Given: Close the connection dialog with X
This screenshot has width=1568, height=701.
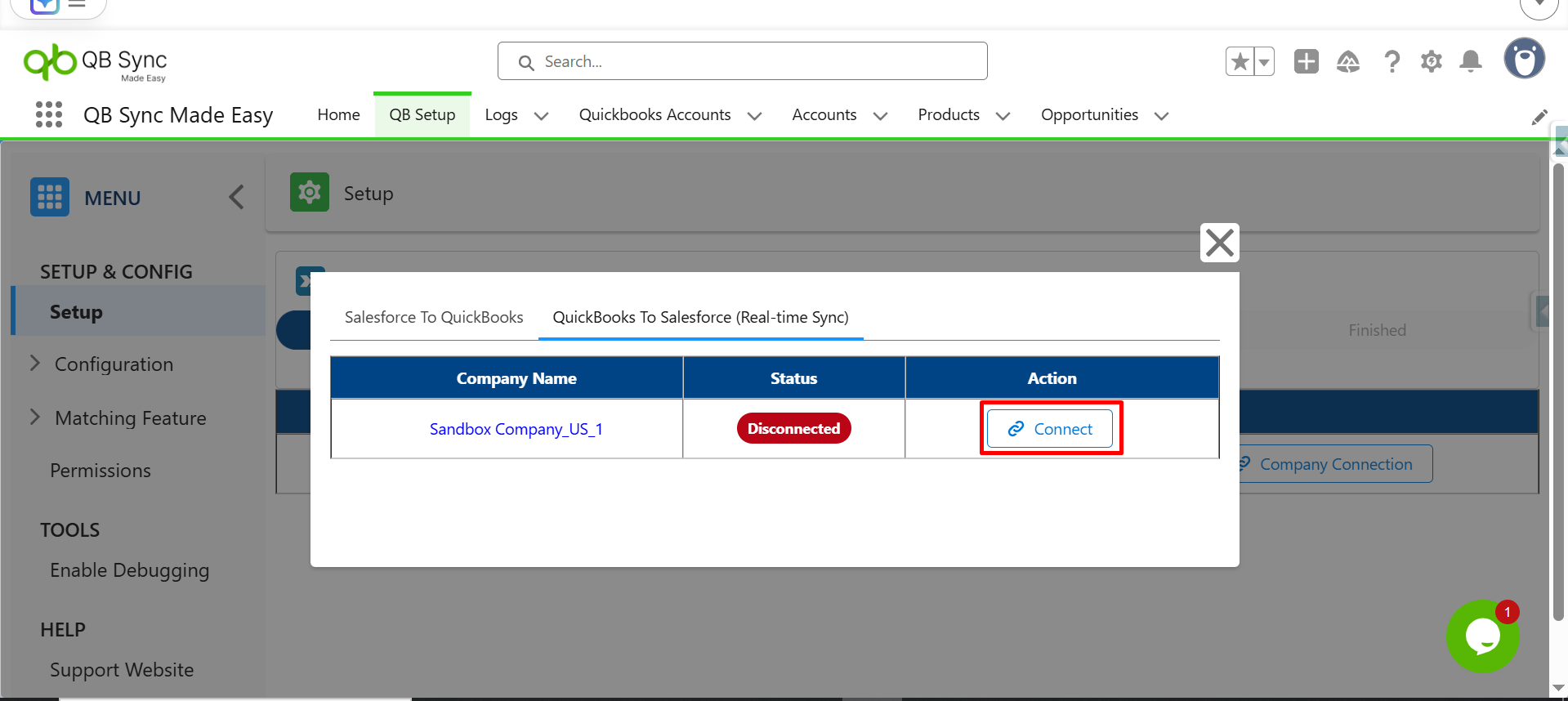Looking at the screenshot, I should point(1220,243).
